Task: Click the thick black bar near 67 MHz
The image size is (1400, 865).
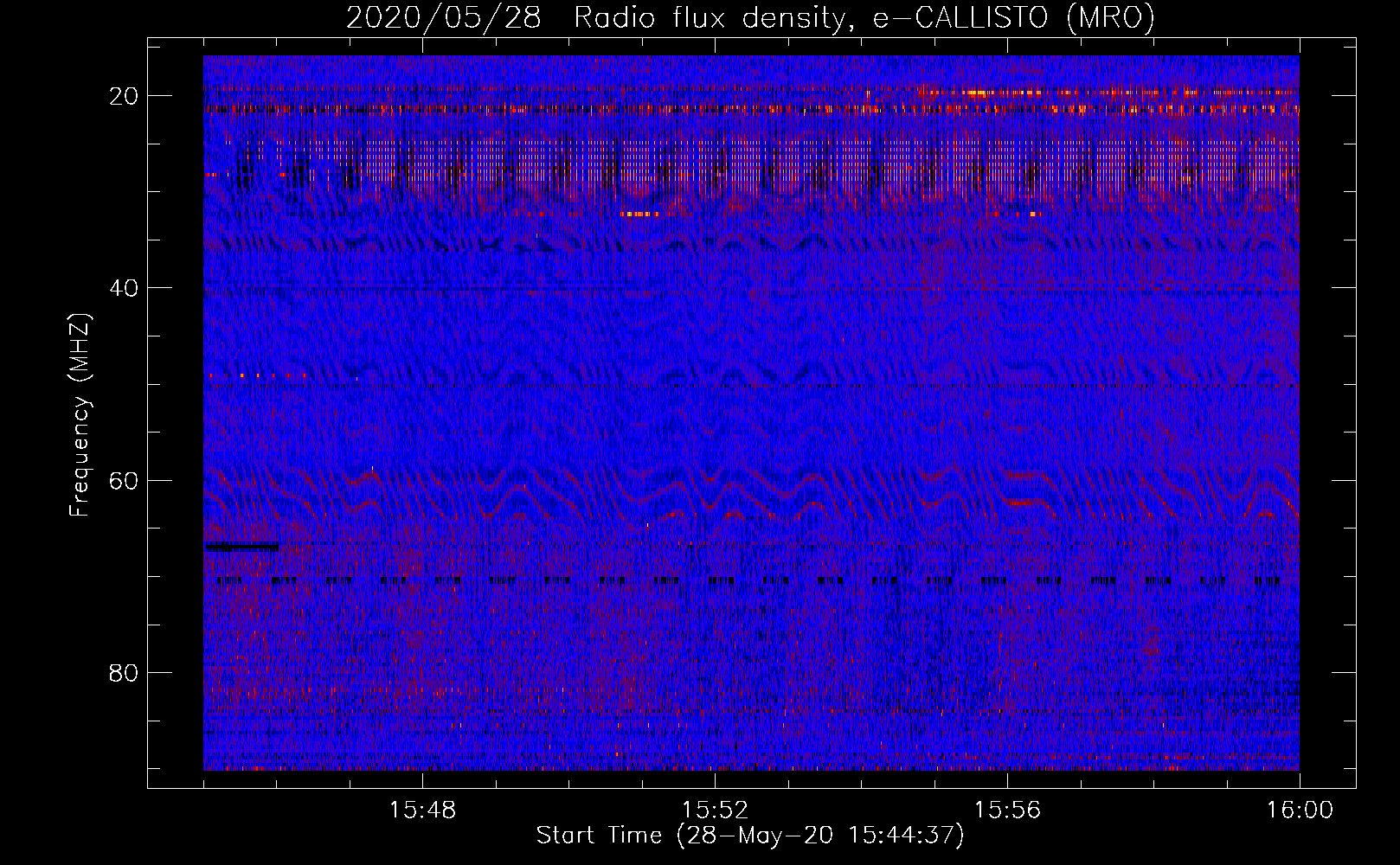Action: point(241,547)
